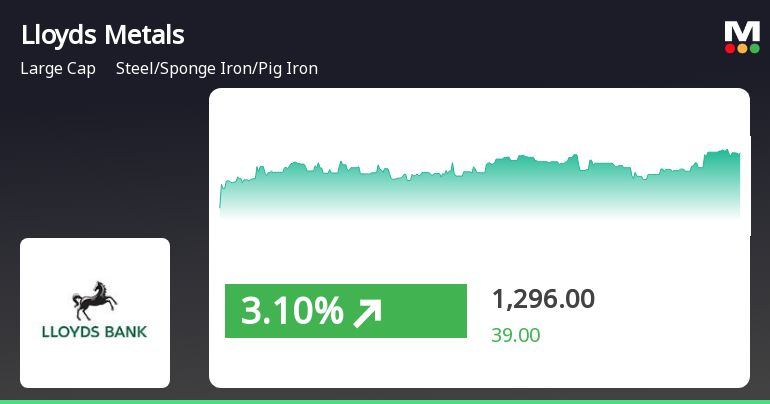Click the LLOYDS BANK wordmark text
This screenshot has width=770, height=404.
tap(95, 331)
